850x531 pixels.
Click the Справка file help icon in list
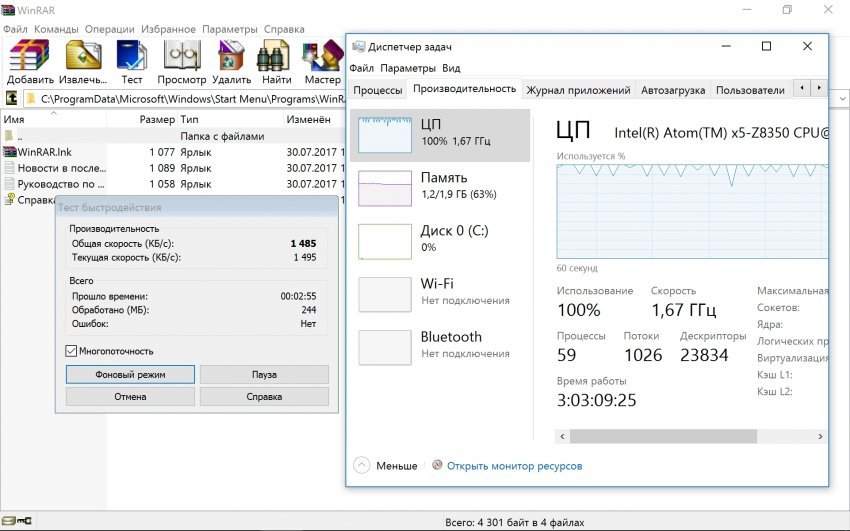pos(9,199)
